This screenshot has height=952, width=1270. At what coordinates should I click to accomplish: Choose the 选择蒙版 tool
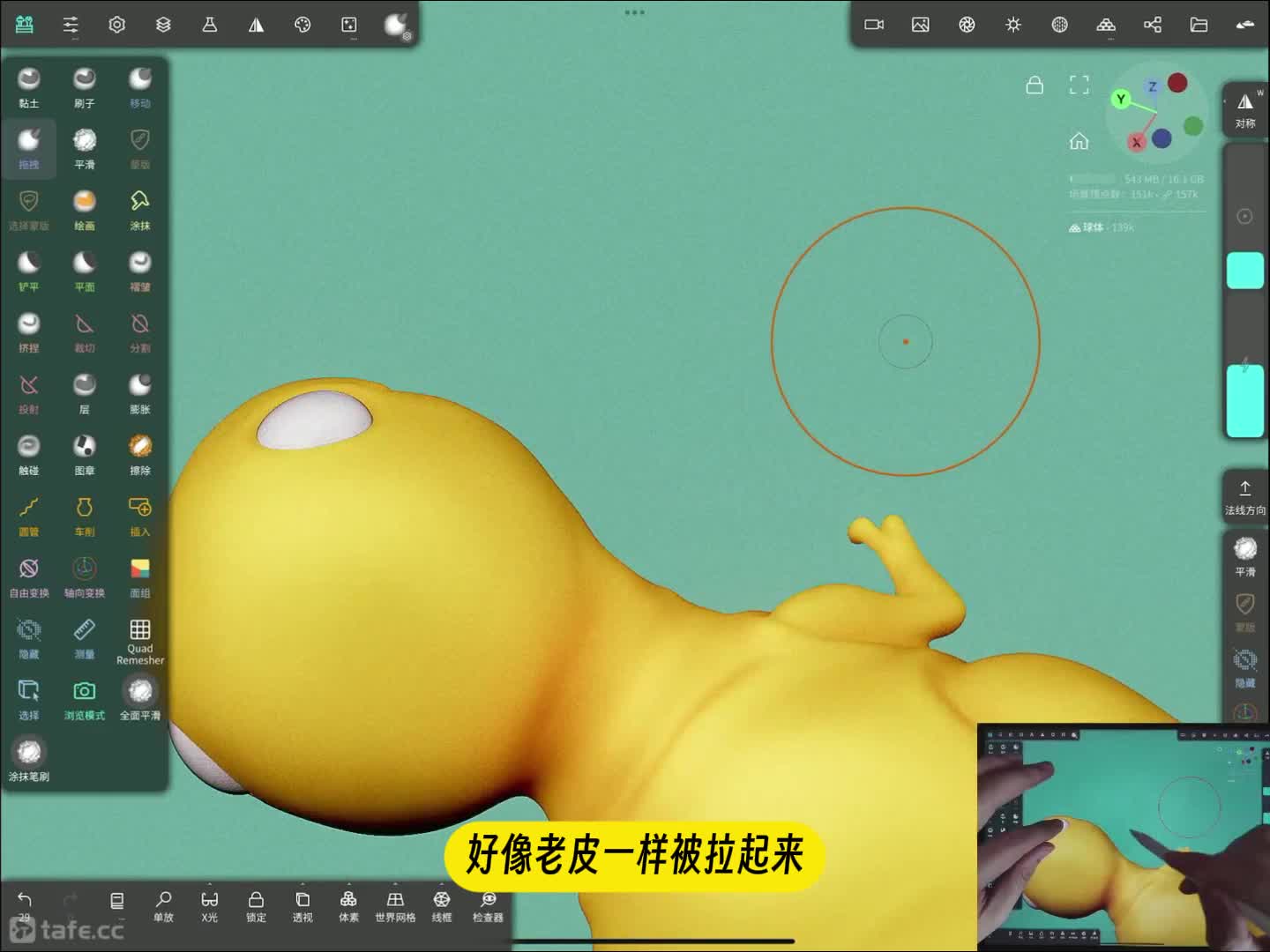click(29, 210)
